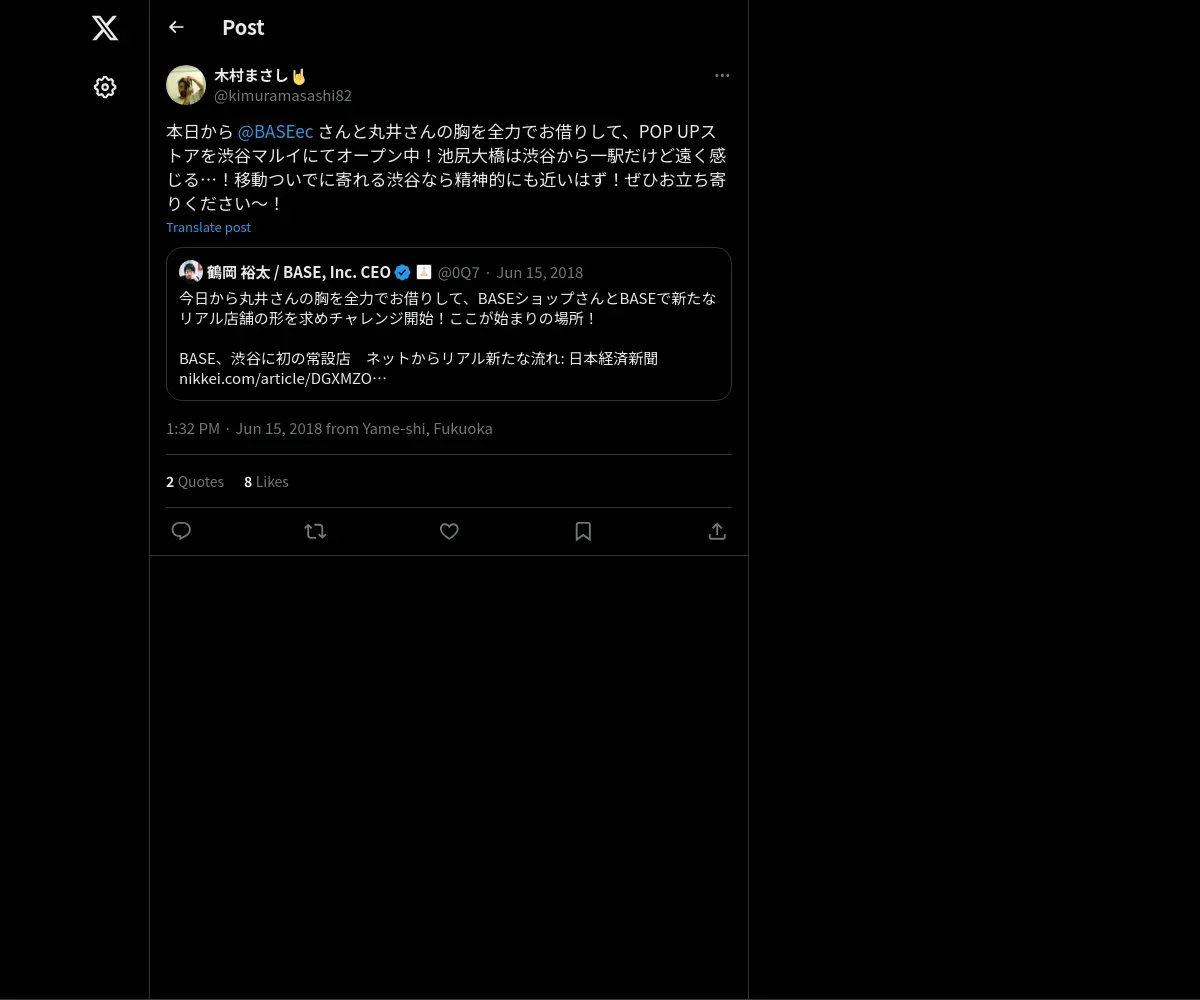Click the blue verified badge icon
The image size is (1200, 1000).
[x=403, y=272]
